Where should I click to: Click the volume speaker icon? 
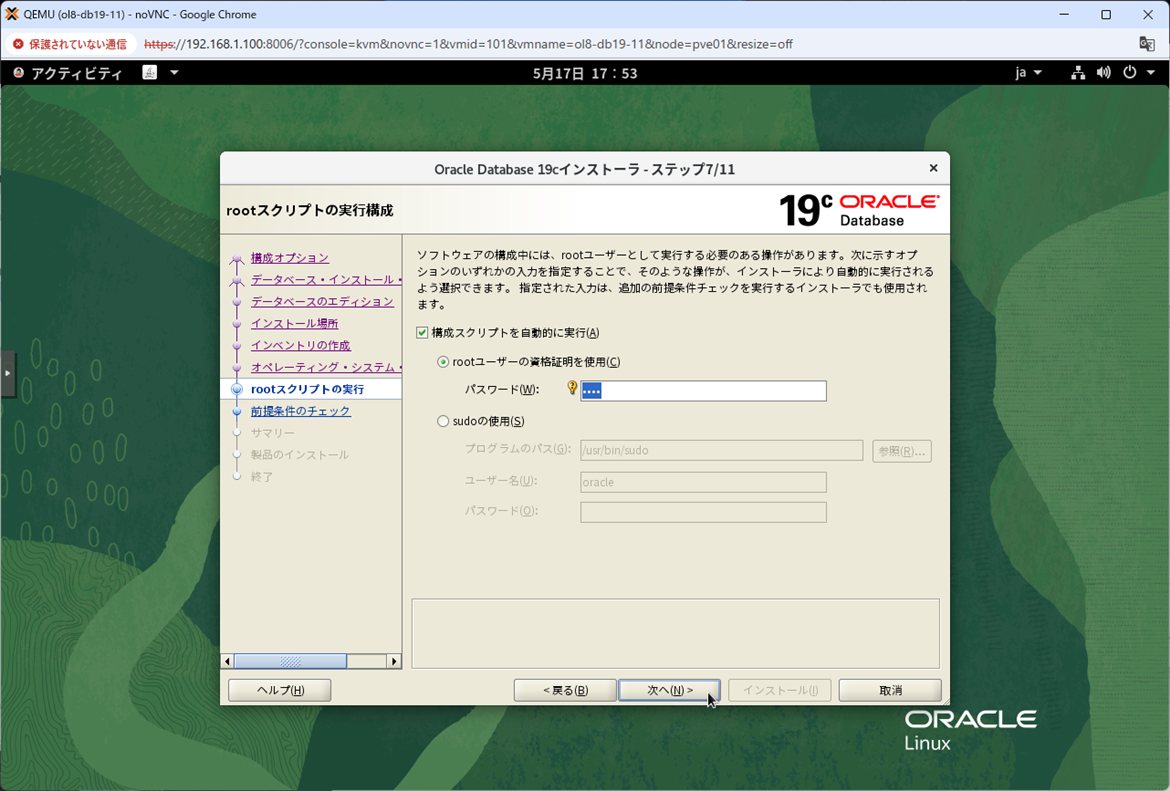coord(1104,72)
